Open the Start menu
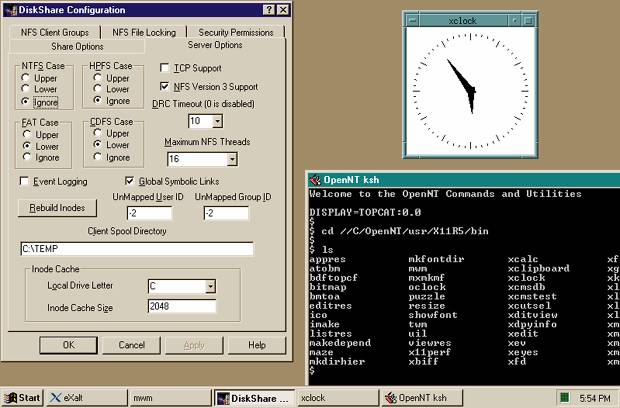 (x=22, y=398)
